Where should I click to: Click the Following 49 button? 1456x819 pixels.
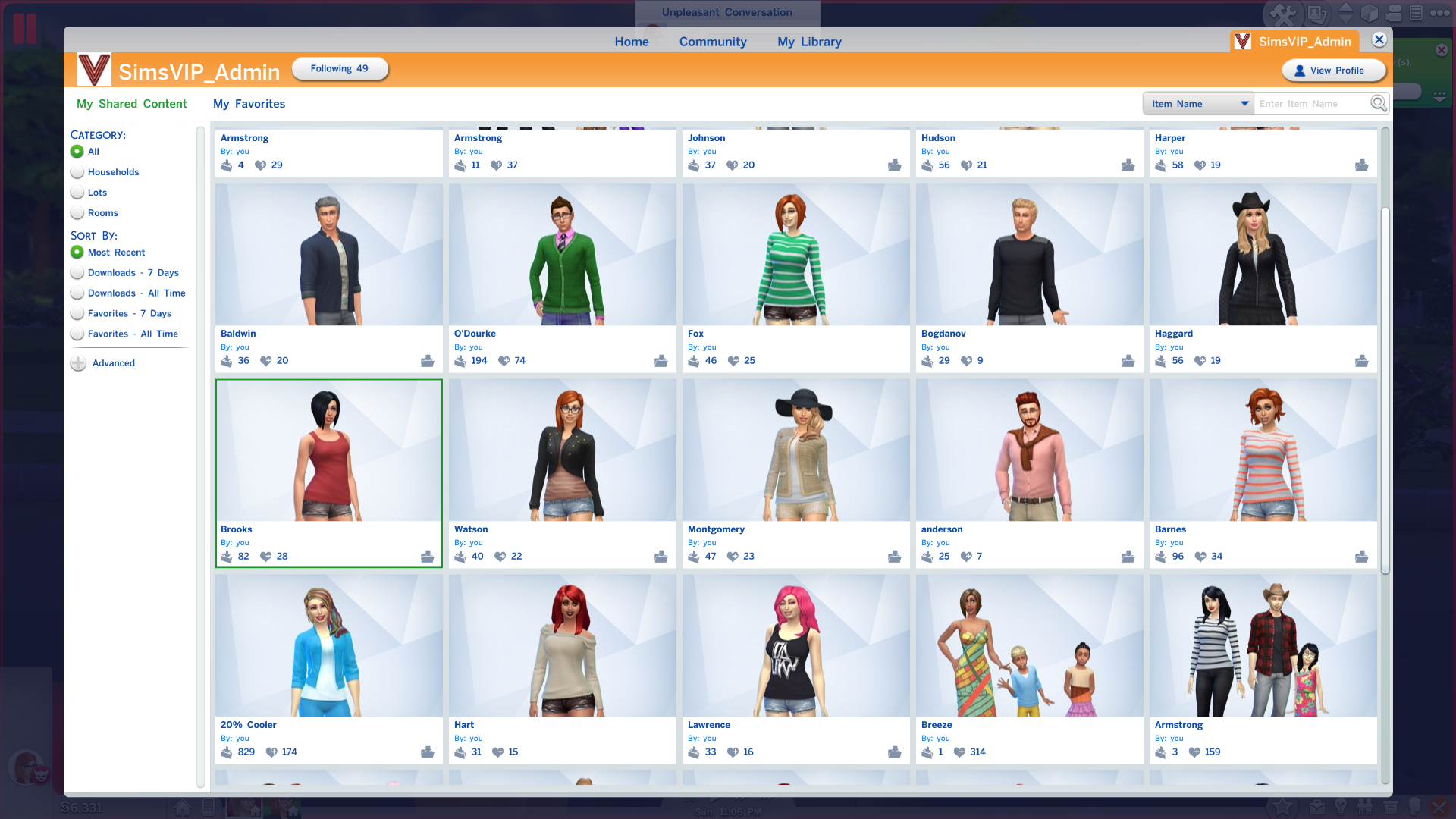(x=339, y=68)
